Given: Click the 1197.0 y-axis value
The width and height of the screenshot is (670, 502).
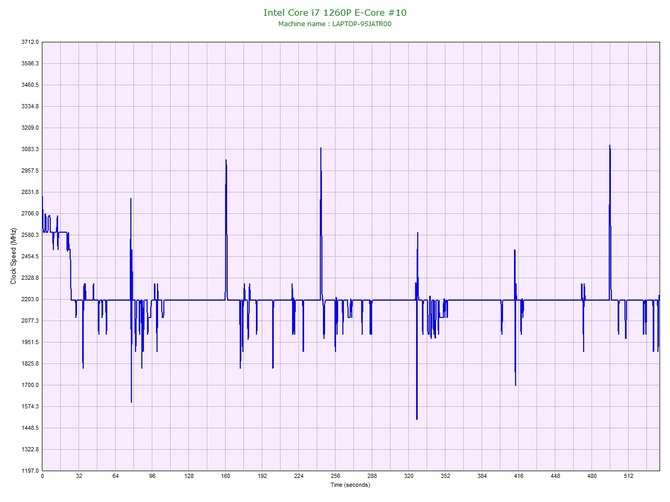Looking at the screenshot, I should (x=30, y=471).
